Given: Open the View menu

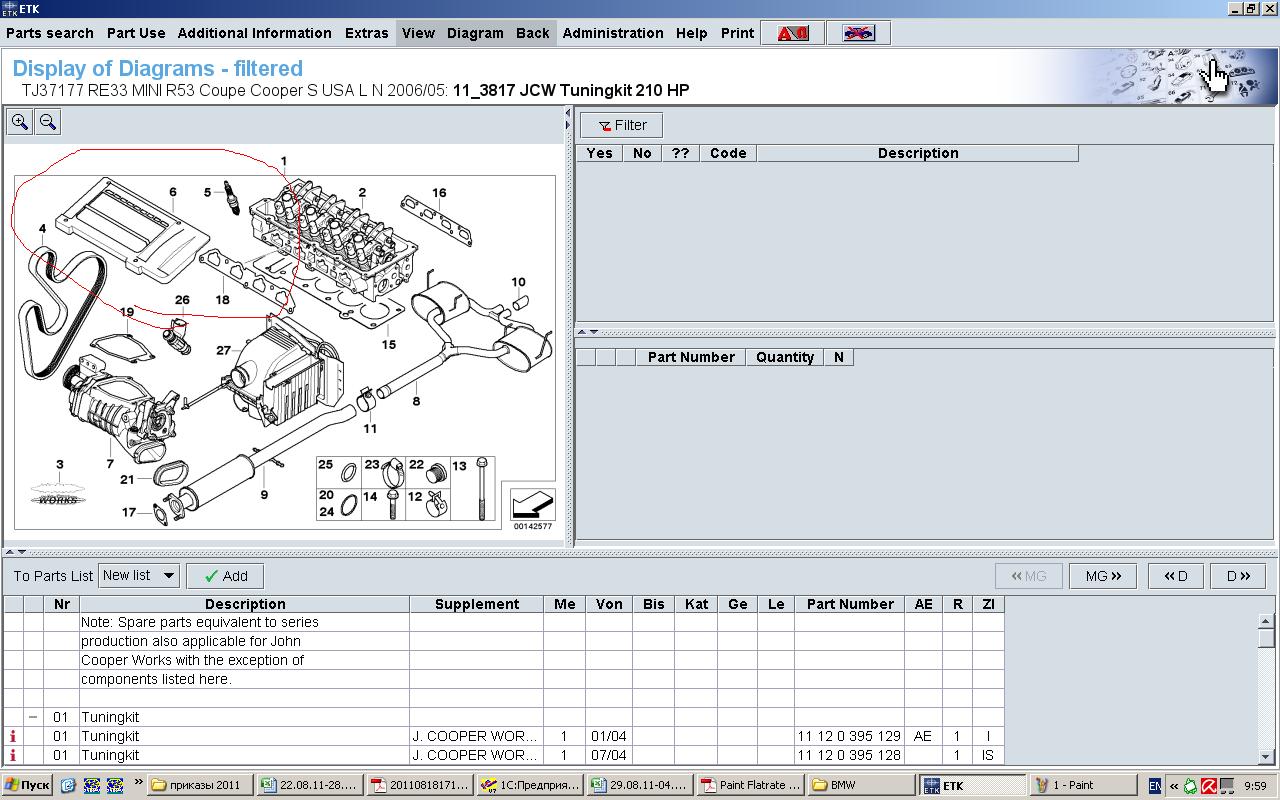Looking at the screenshot, I should tap(418, 33).
